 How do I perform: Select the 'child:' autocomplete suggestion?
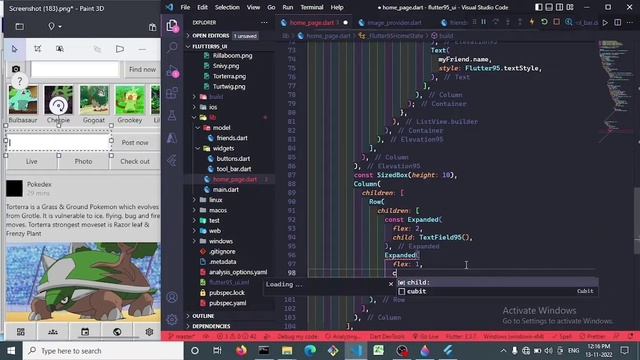(x=498, y=282)
